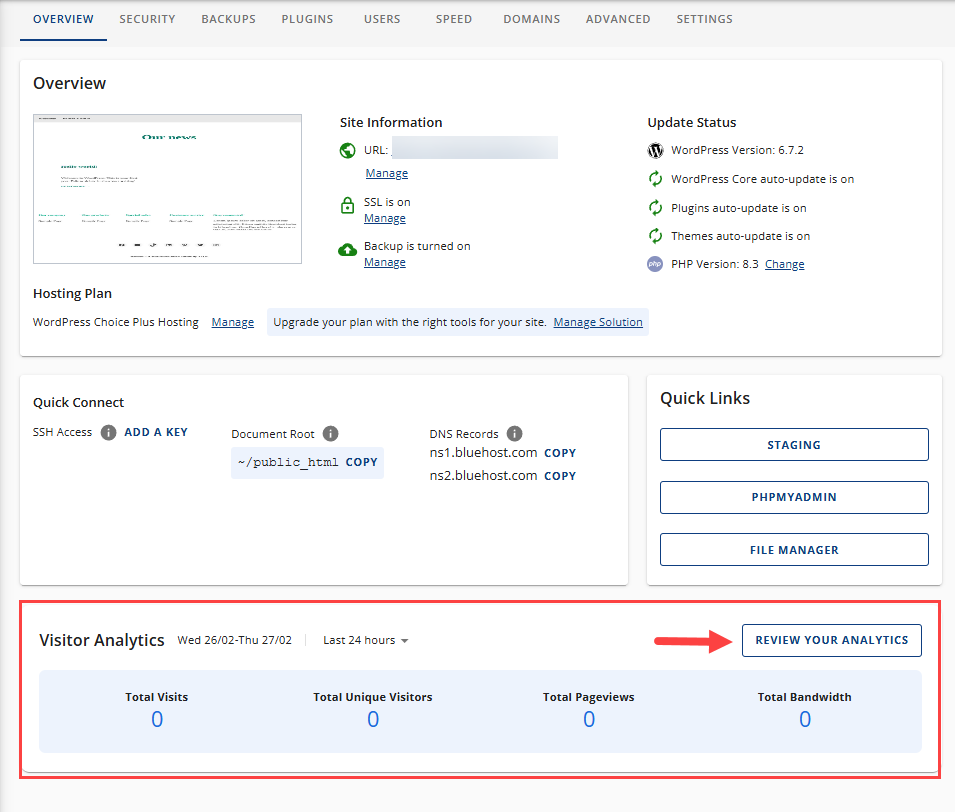Click the DNS Records info icon

515,434
